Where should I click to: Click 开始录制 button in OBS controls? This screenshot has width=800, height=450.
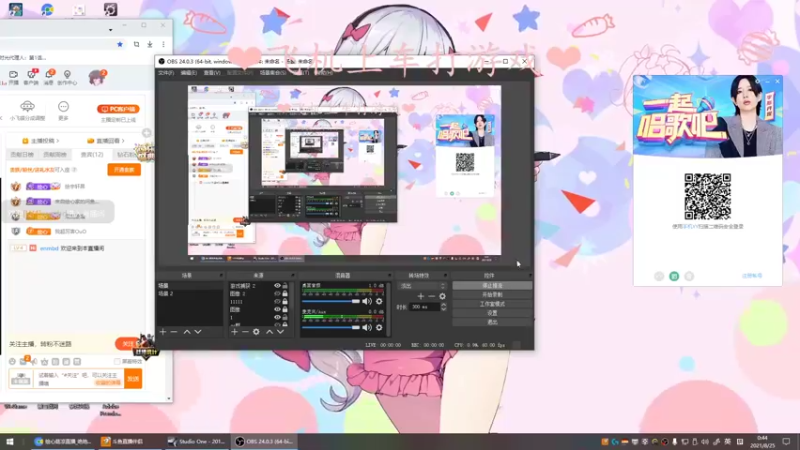coord(492,295)
